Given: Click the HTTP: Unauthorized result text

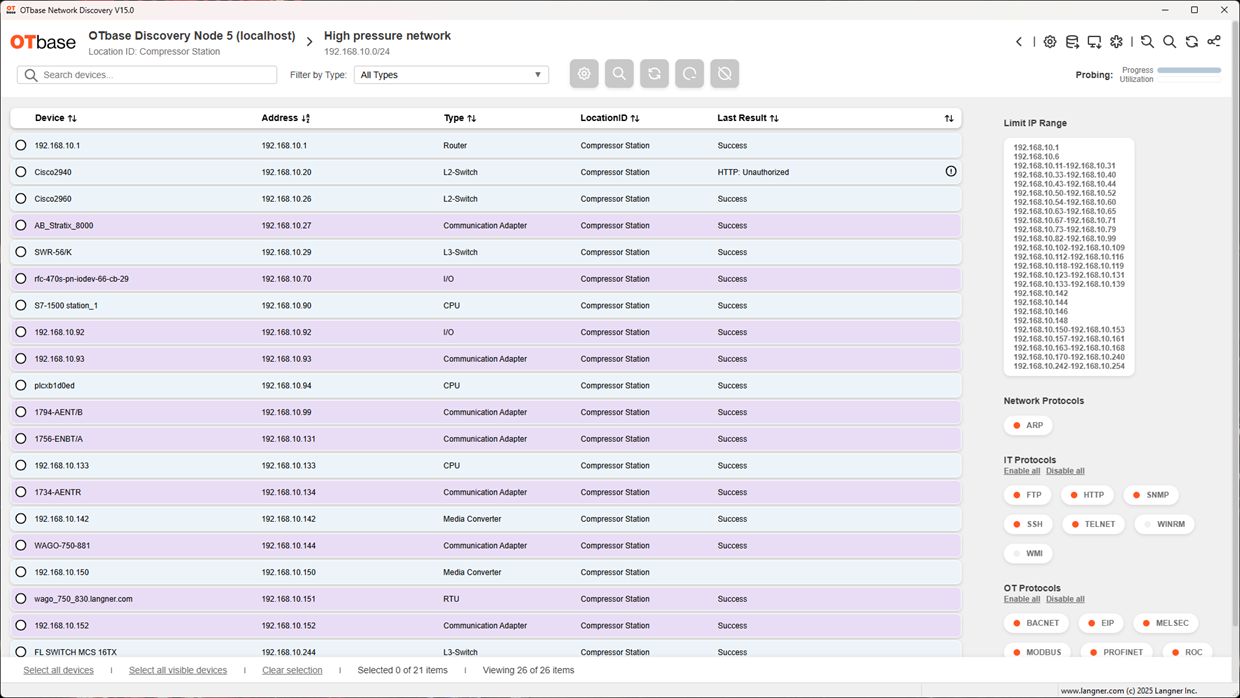Looking at the screenshot, I should tap(753, 172).
